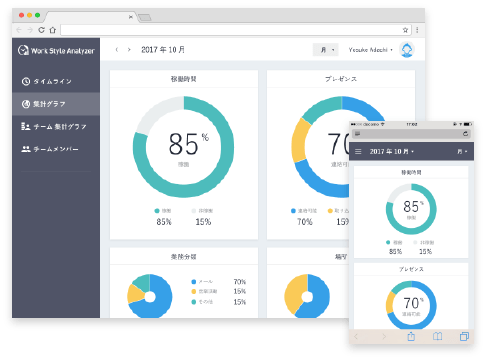The image size is (486, 360).
Task: Click the people icon beside チームメンバー
Action: [26, 149]
